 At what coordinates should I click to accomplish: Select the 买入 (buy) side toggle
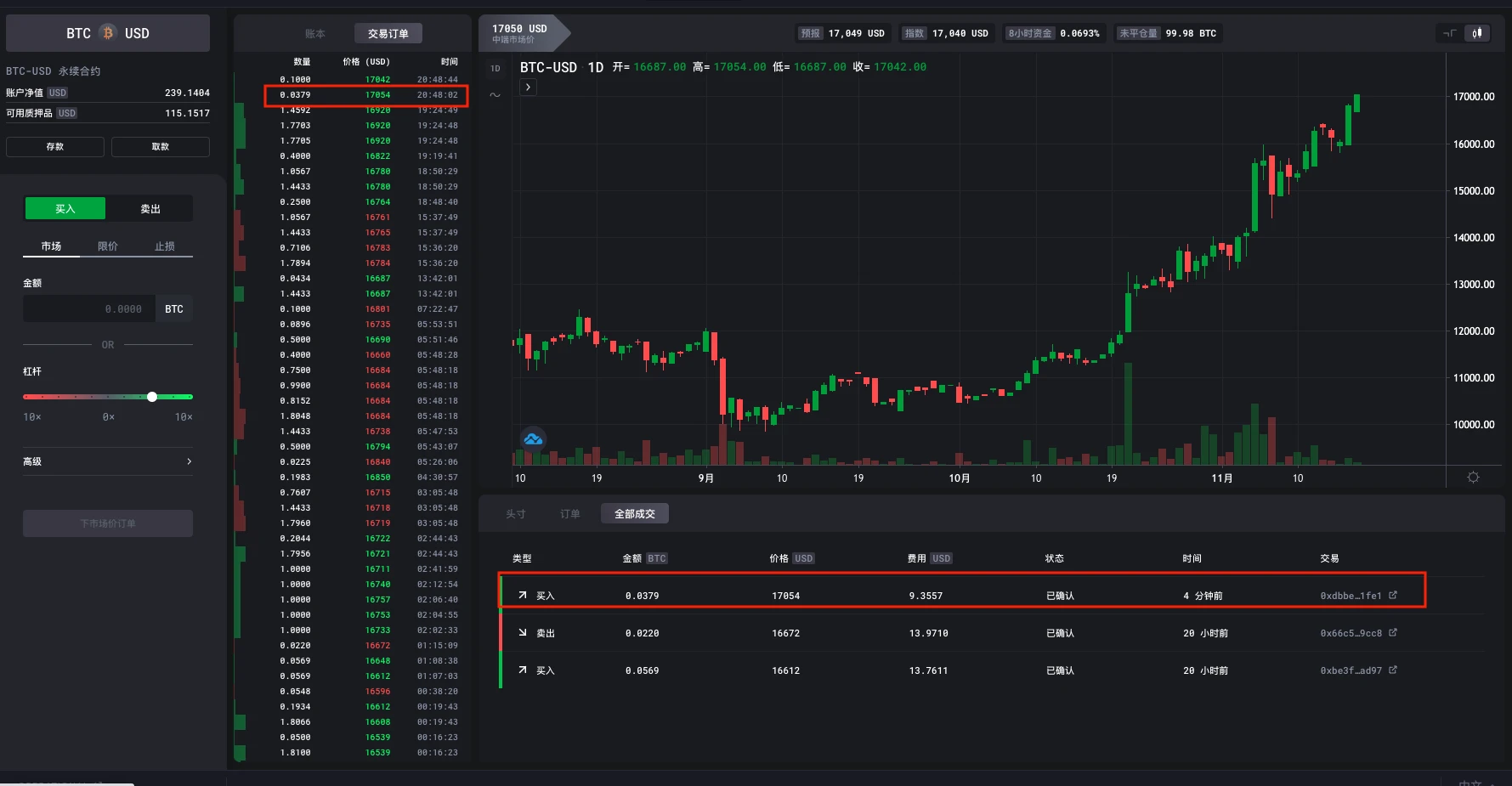click(x=65, y=208)
